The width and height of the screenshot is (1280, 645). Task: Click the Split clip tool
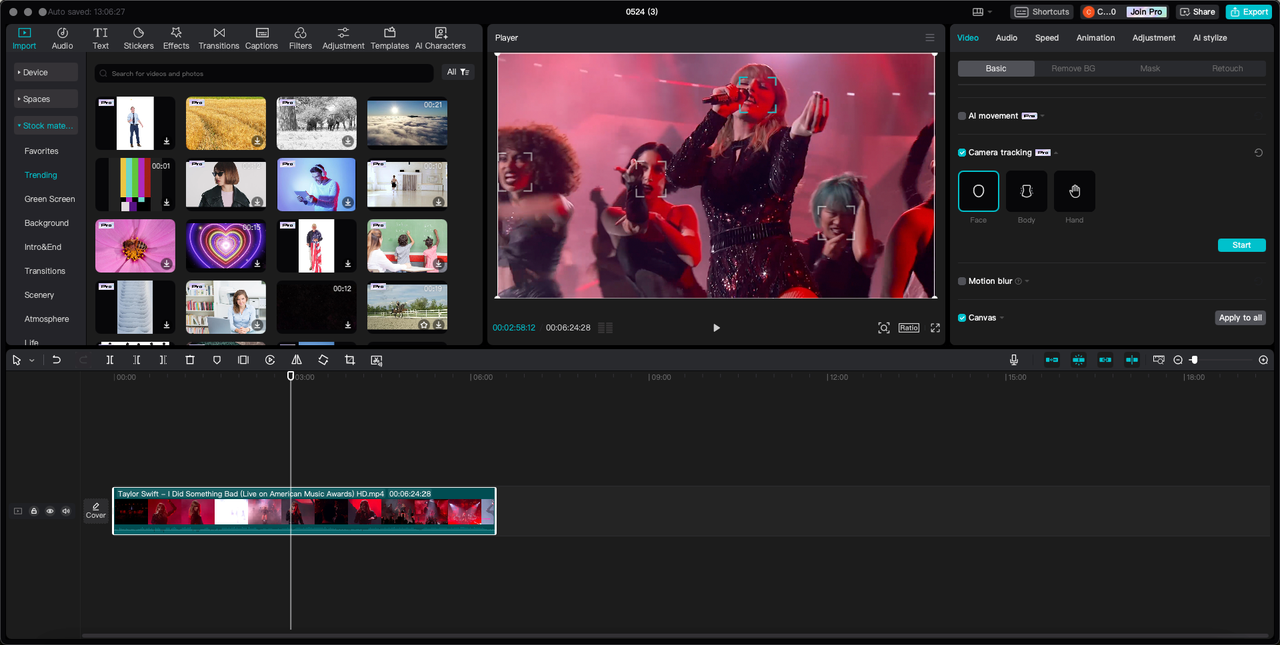point(110,360)
